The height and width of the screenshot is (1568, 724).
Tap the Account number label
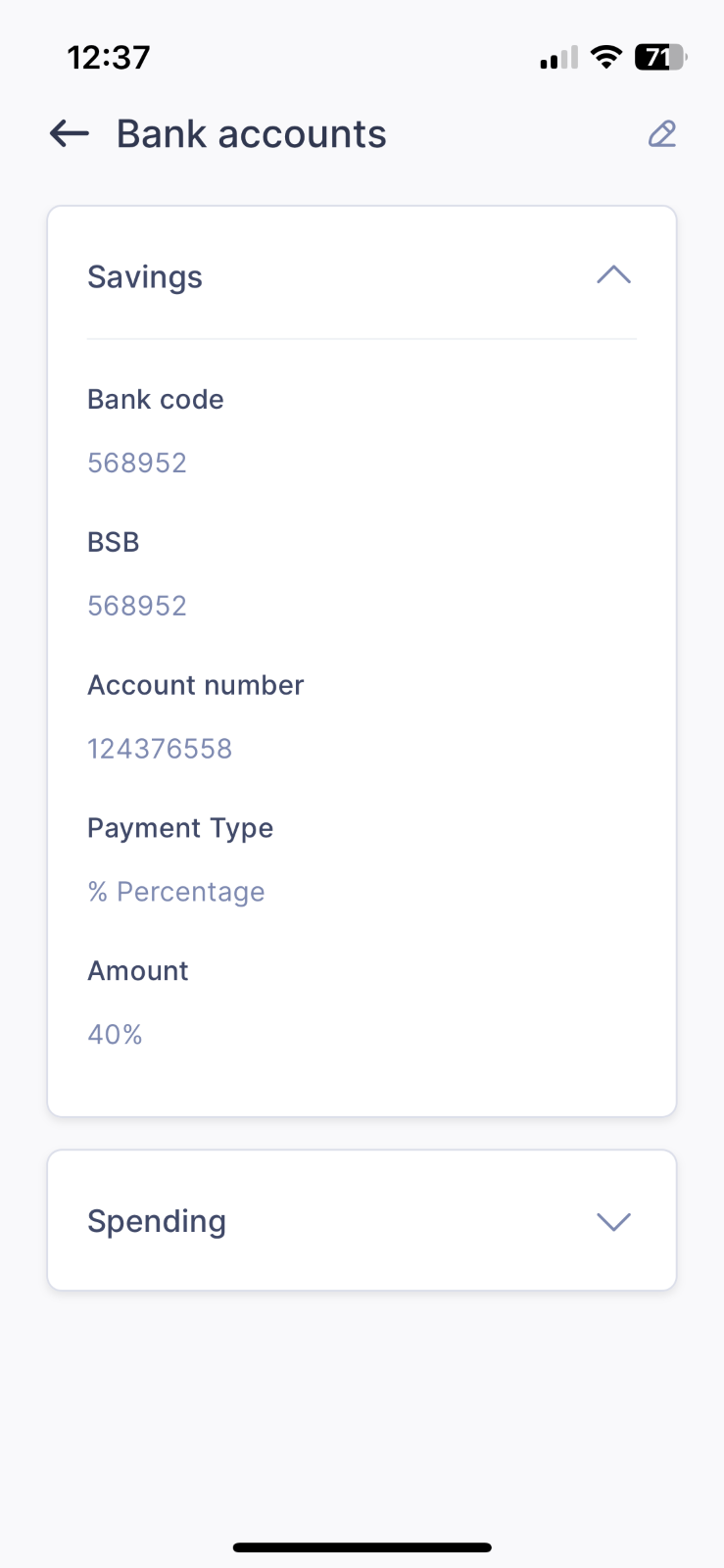coord(196,685)
